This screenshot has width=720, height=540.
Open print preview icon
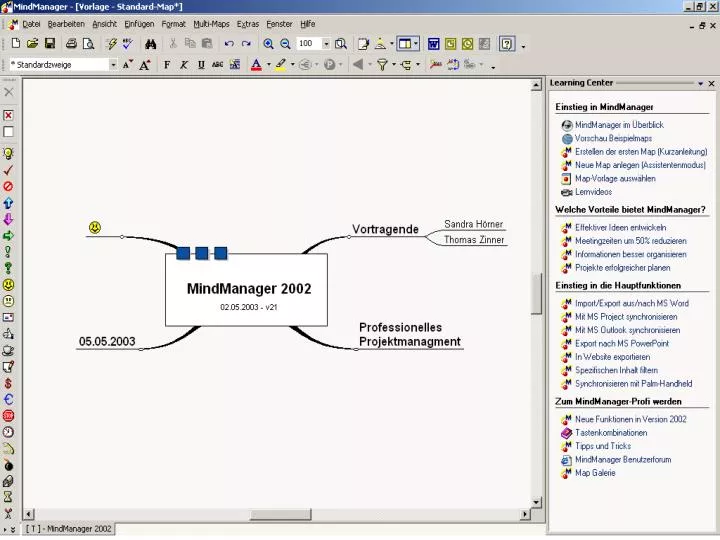point(88,44)
